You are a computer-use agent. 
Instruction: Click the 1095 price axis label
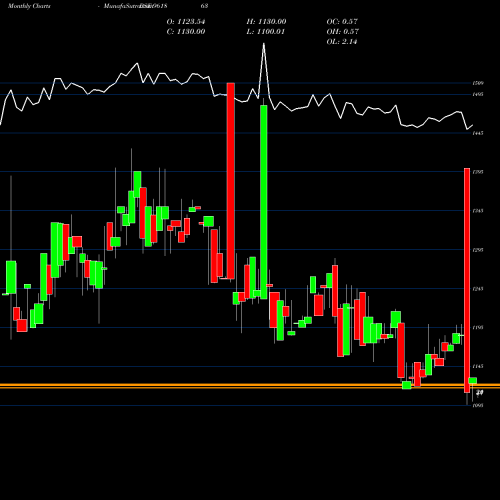pos(478,405)
